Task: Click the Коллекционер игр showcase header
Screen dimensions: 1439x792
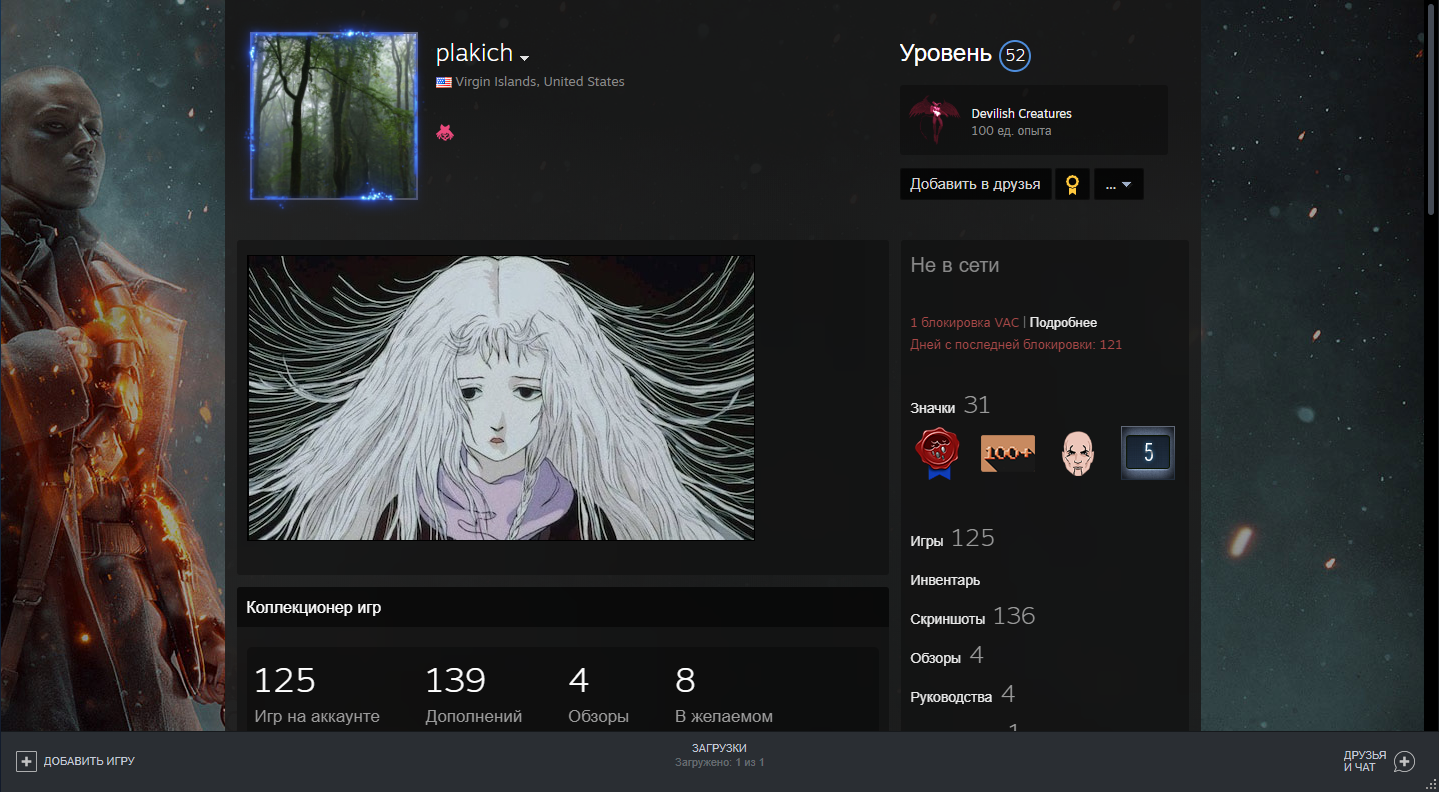Action: [x=563, y=607]
